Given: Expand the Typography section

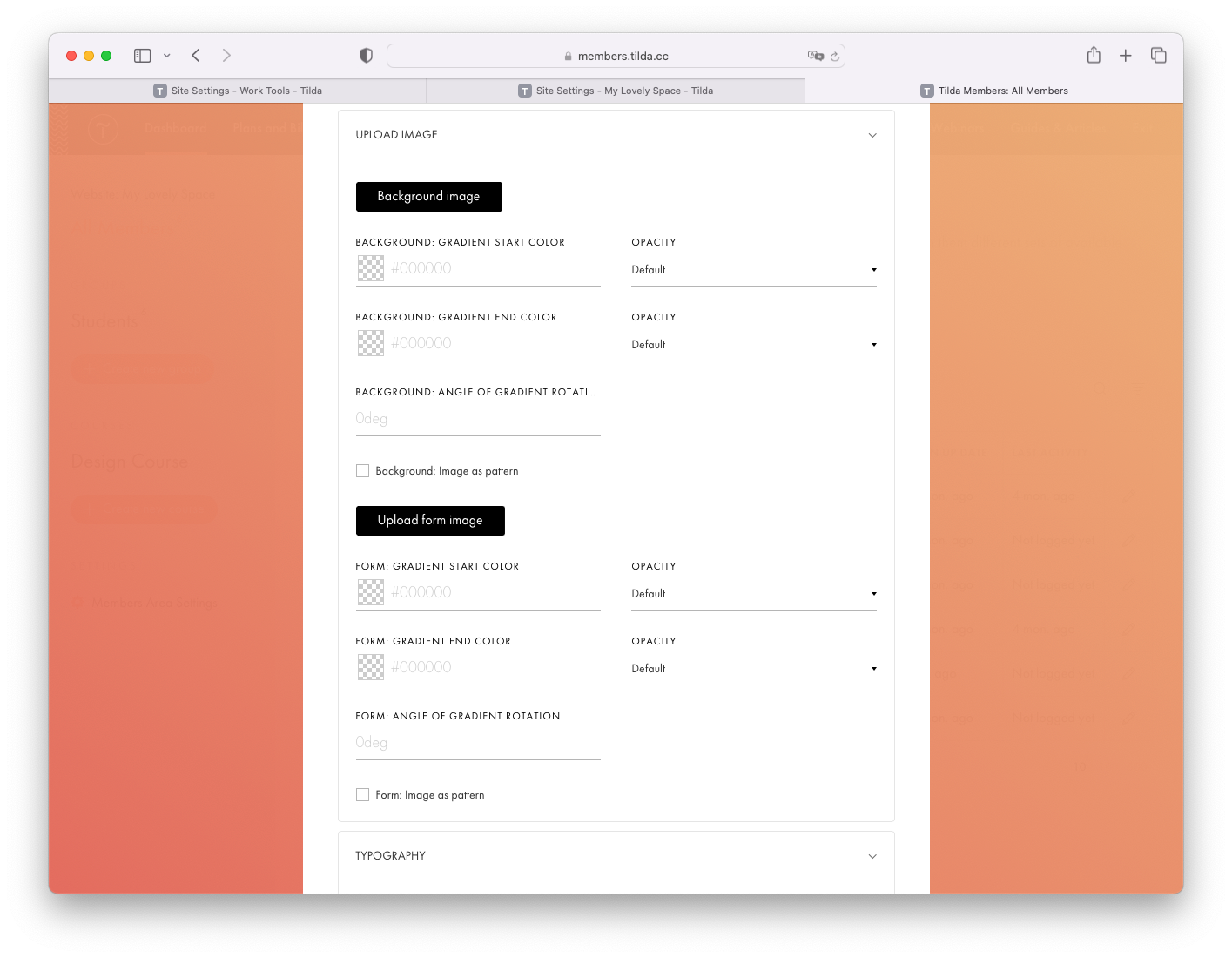Looking at the screenshot, I should tap(872, 856).
